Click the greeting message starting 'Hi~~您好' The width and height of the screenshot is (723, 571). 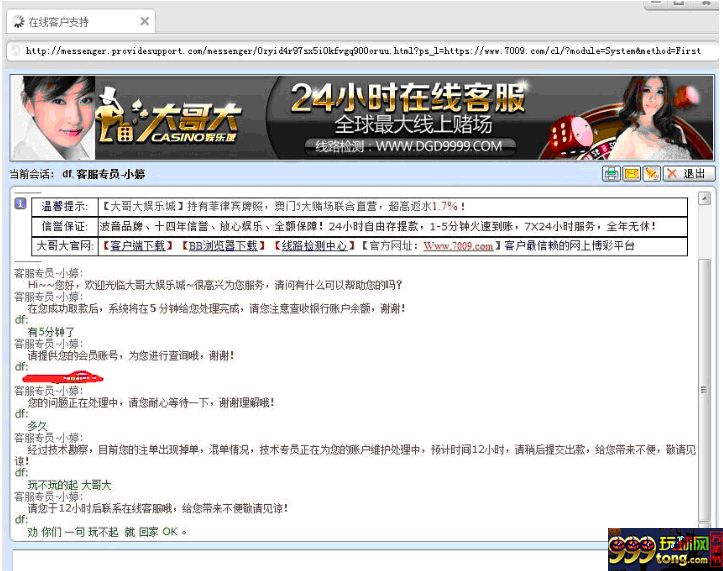pyautogui.click(x=215, y=285)
